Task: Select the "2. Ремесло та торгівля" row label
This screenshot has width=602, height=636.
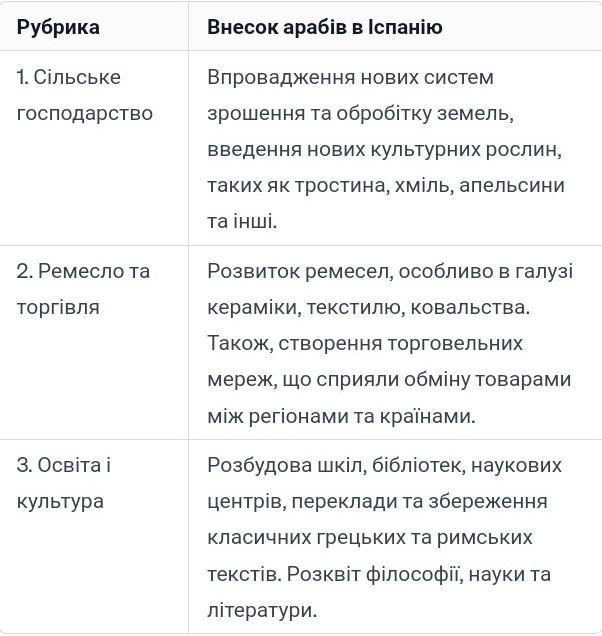Action: click(82, 289)
